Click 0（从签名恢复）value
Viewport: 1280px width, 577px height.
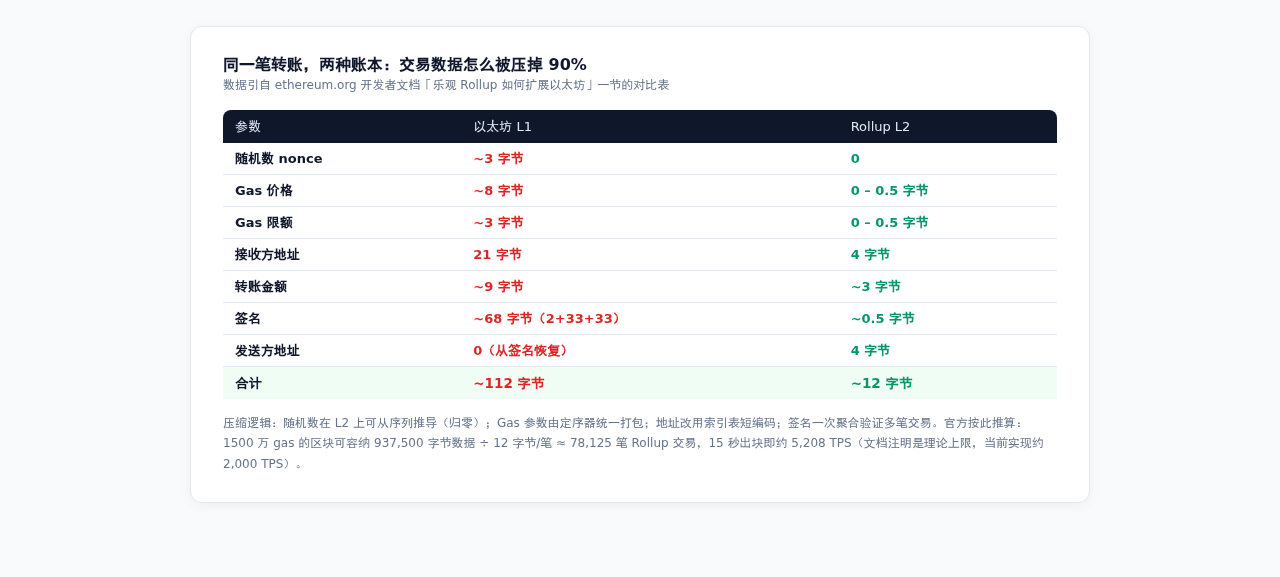tap(523, 351)
